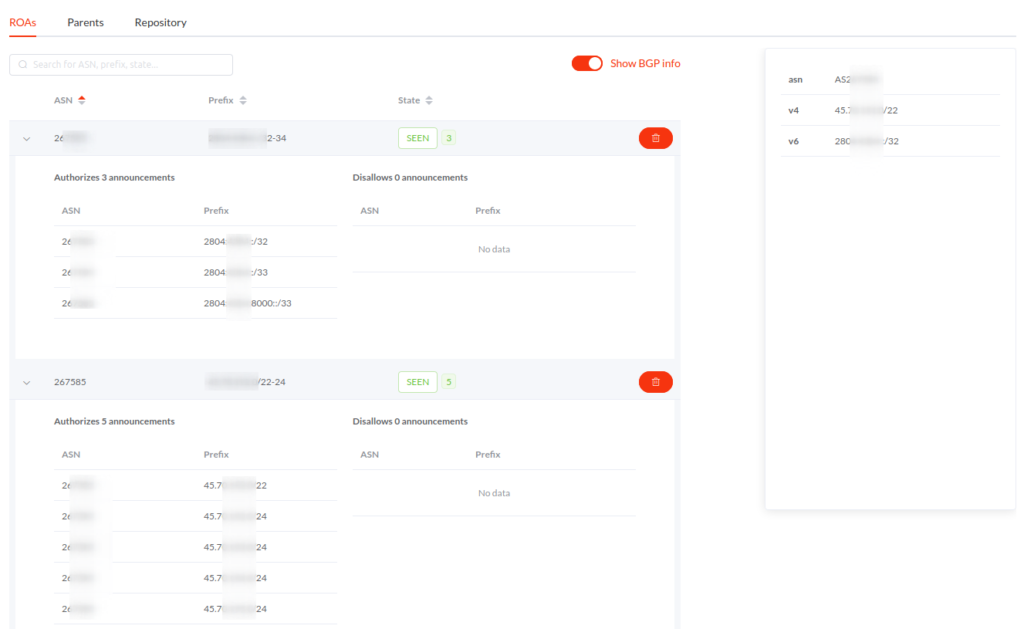
Task: Disable the Show BGP info toggle
Action: click(x=587, y=62)
